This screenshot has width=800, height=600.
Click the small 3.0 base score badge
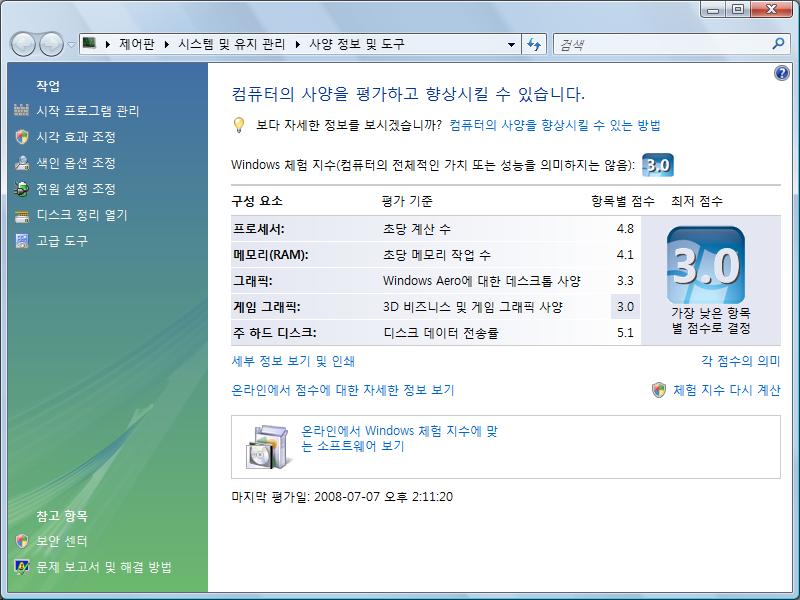coord(658,165)
